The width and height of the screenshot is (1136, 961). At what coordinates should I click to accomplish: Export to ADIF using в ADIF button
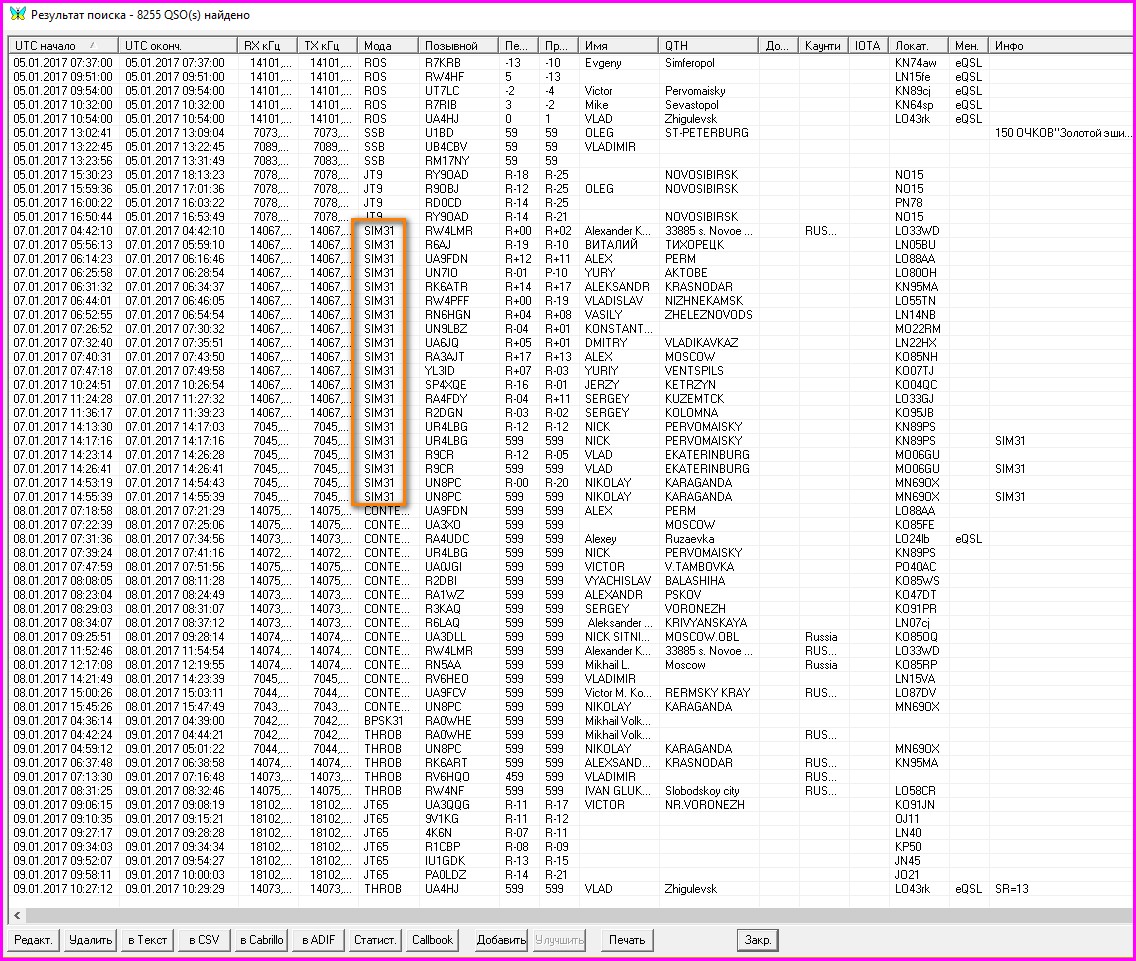click(x=319, y=940)
